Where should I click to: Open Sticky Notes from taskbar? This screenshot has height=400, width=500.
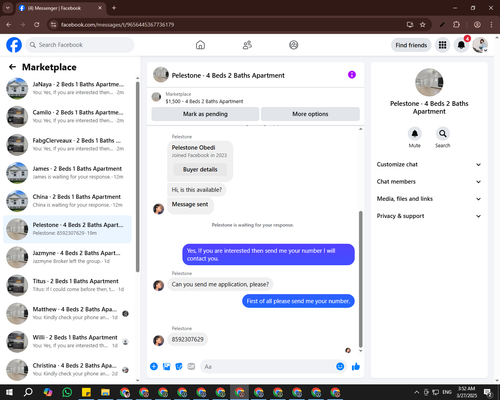point(86,392)
